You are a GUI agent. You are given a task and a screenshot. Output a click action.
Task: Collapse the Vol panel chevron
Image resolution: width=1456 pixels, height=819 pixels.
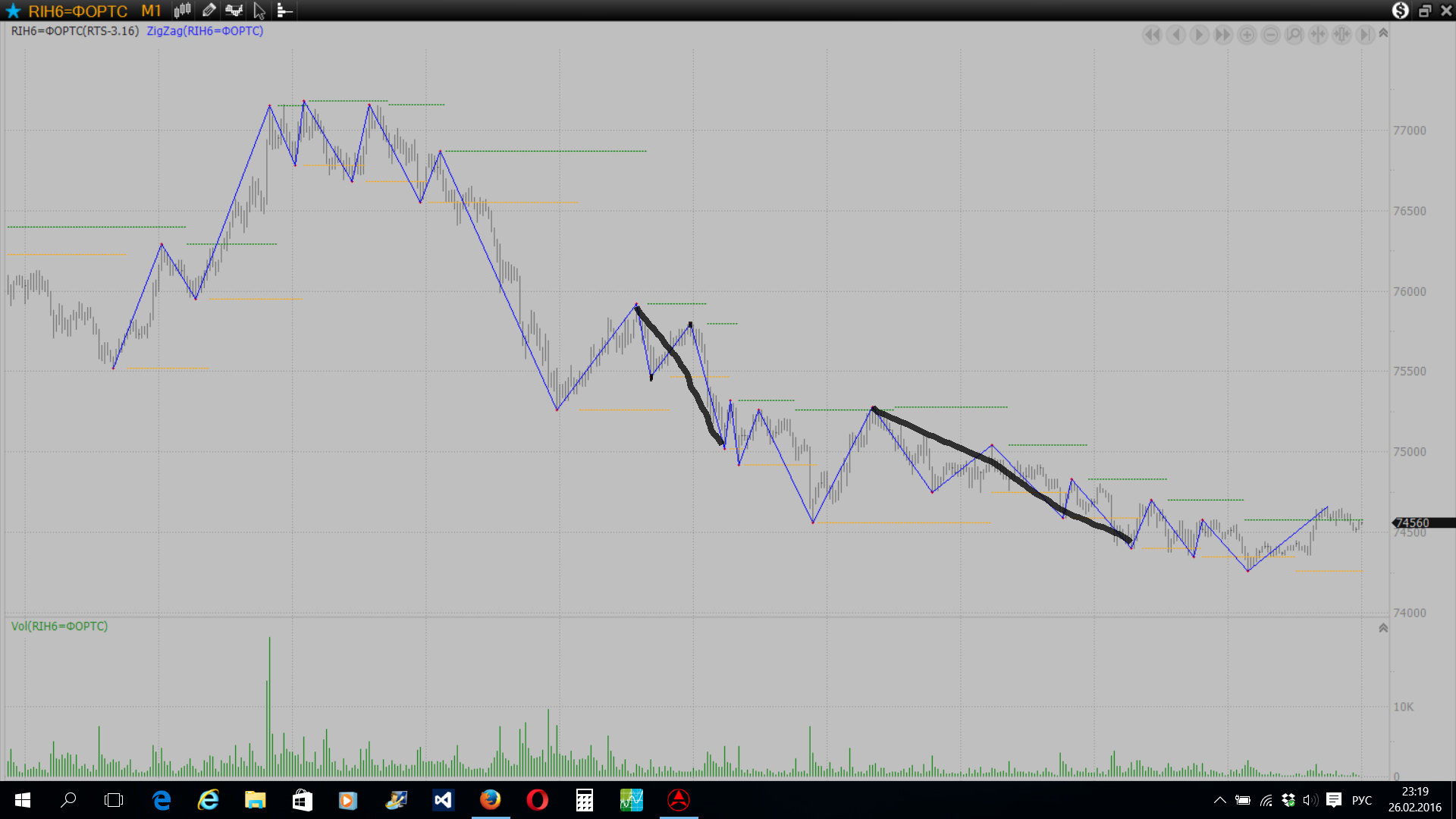tap(1383, 628)
